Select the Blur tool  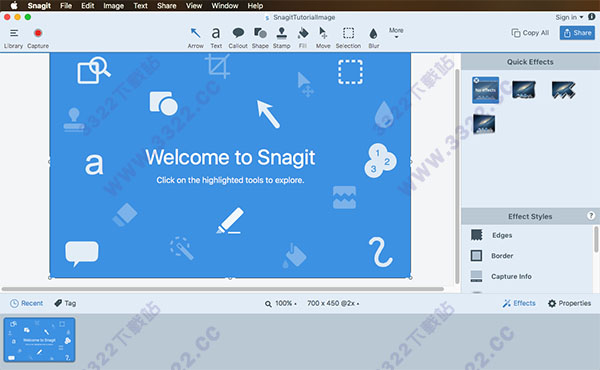pos(373,37)
